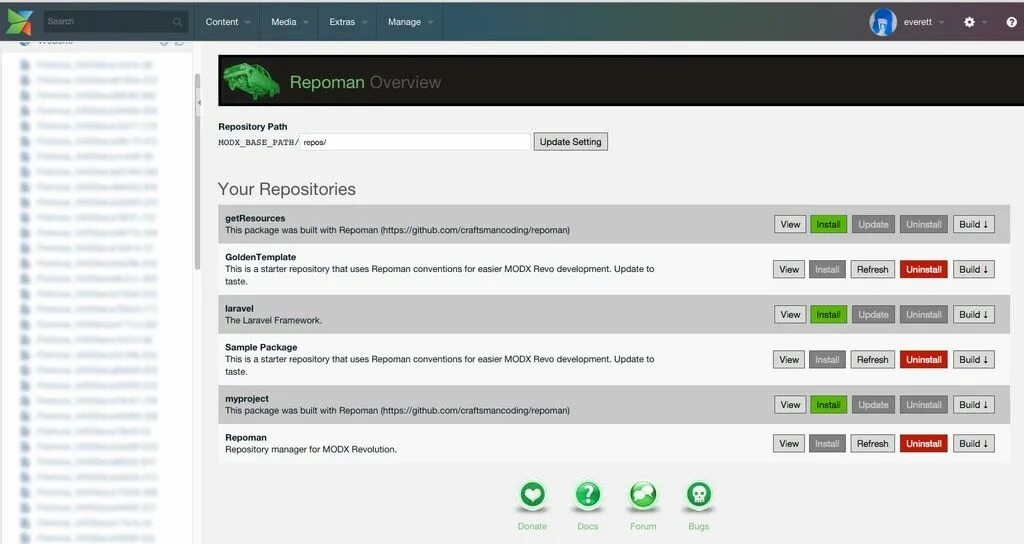The height and width of the screenshot is (544, 1024).
Task: Click the Donate heart icon
Action: tap(532, 494)
